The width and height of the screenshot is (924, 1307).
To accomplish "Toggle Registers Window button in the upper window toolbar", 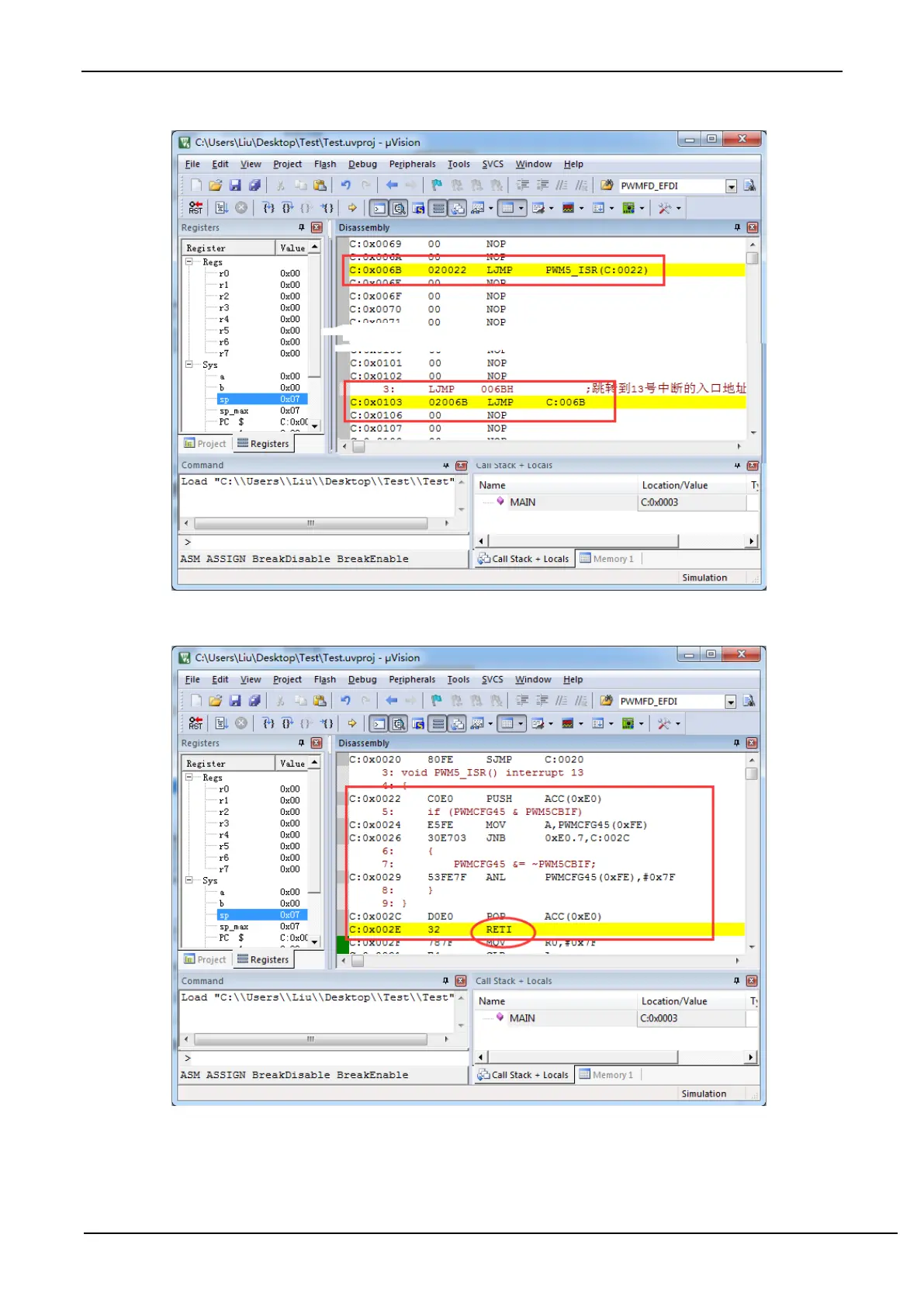I will [438, 208].
